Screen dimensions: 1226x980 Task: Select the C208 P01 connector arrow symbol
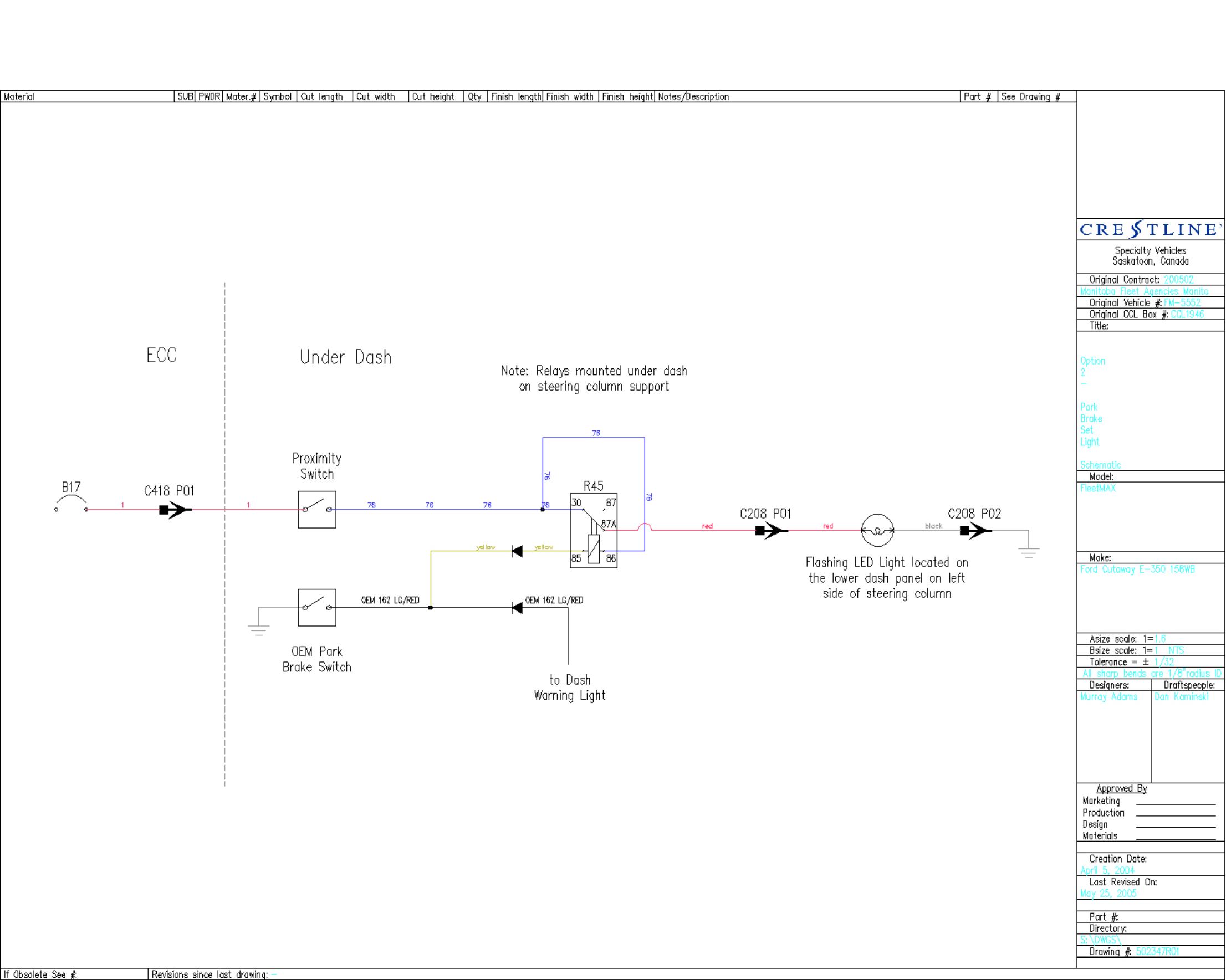[771, 531]
